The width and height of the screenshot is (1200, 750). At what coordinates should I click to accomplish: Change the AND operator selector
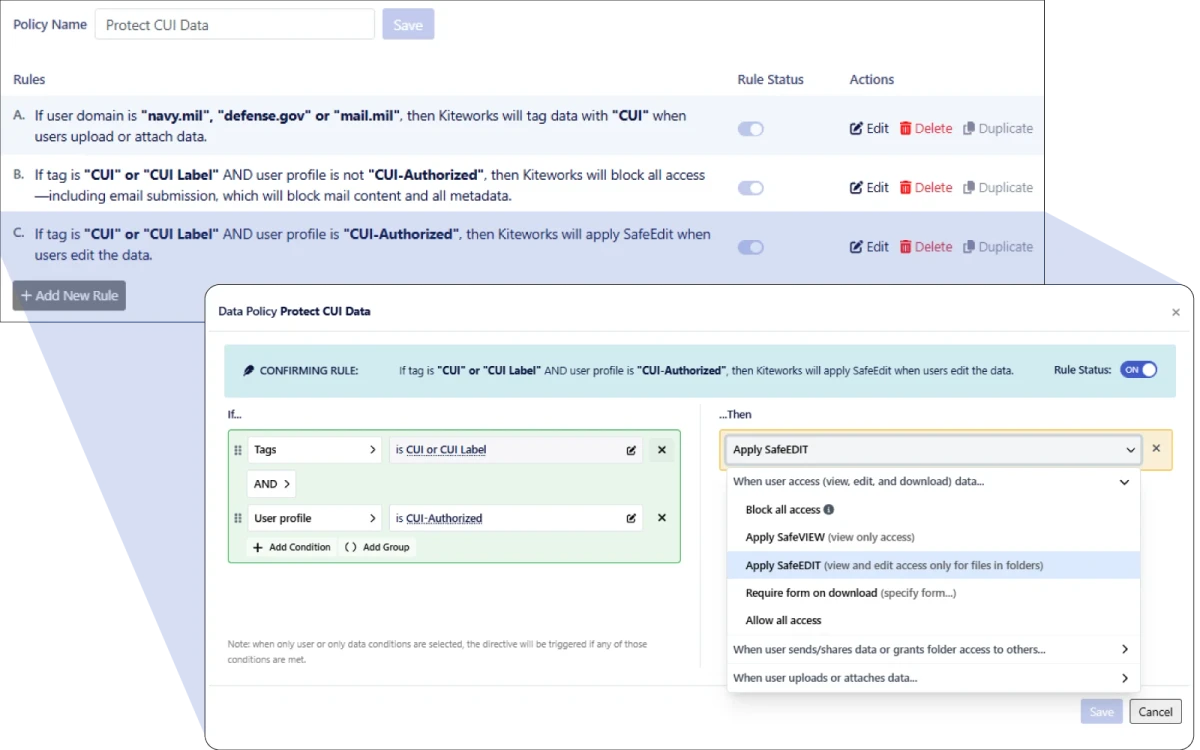[272, 484]
